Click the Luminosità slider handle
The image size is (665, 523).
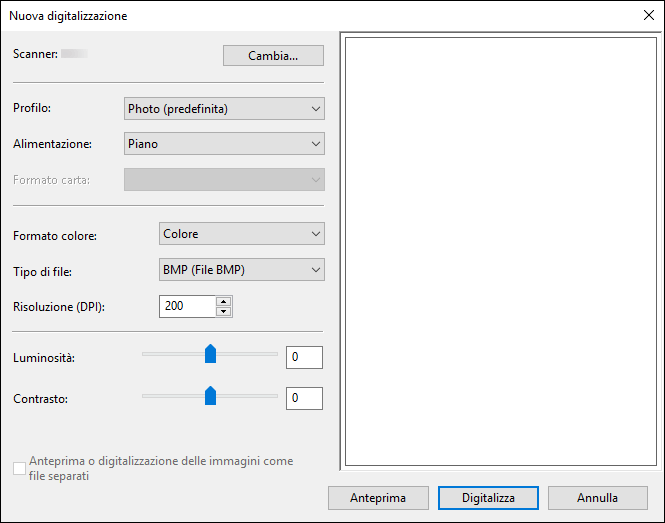point(210,354)
